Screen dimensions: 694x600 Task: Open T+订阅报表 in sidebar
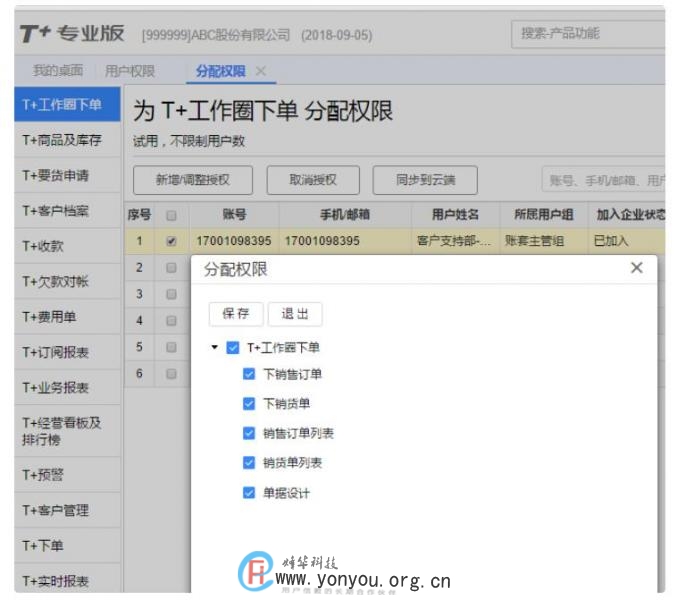[x=67, y=352]
